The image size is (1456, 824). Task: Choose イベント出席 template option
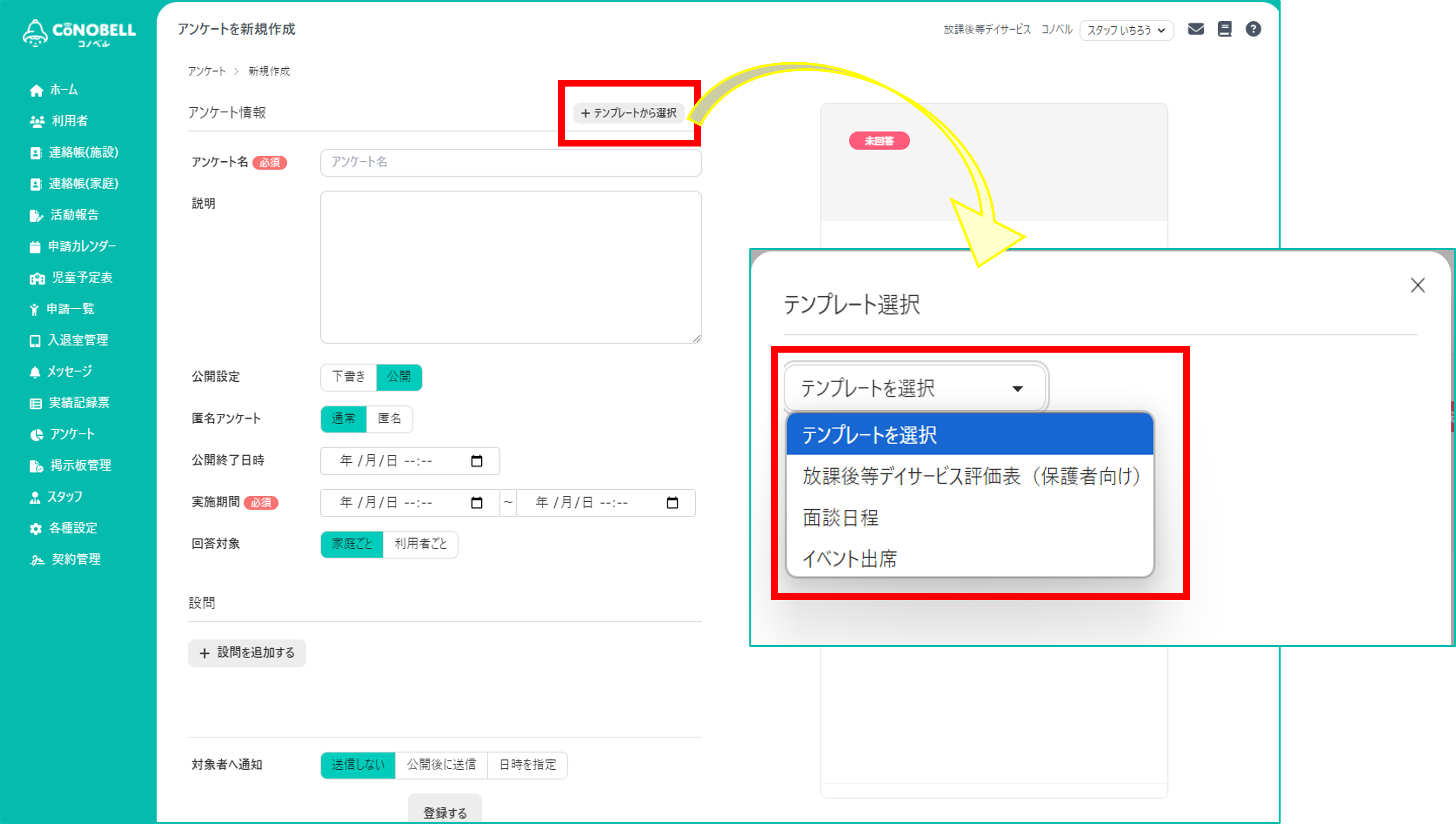(970, 559)
